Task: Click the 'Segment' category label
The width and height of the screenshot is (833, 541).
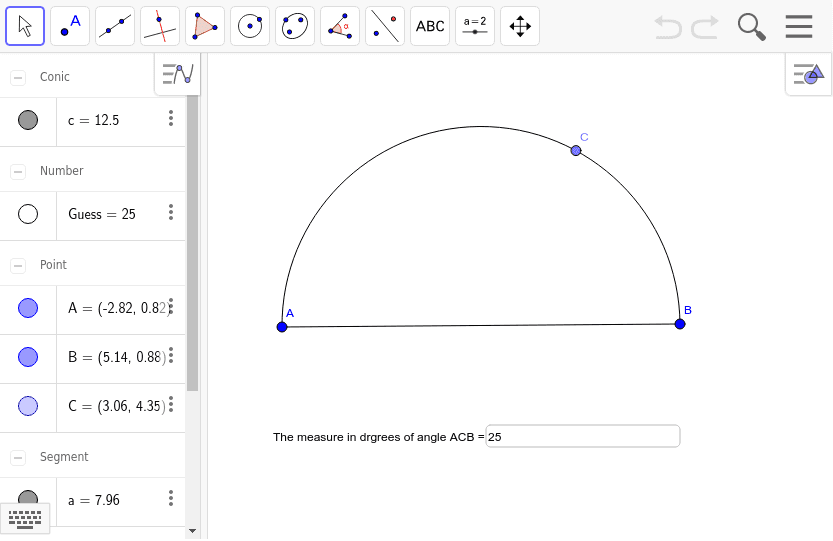Action: pos(64,457)
